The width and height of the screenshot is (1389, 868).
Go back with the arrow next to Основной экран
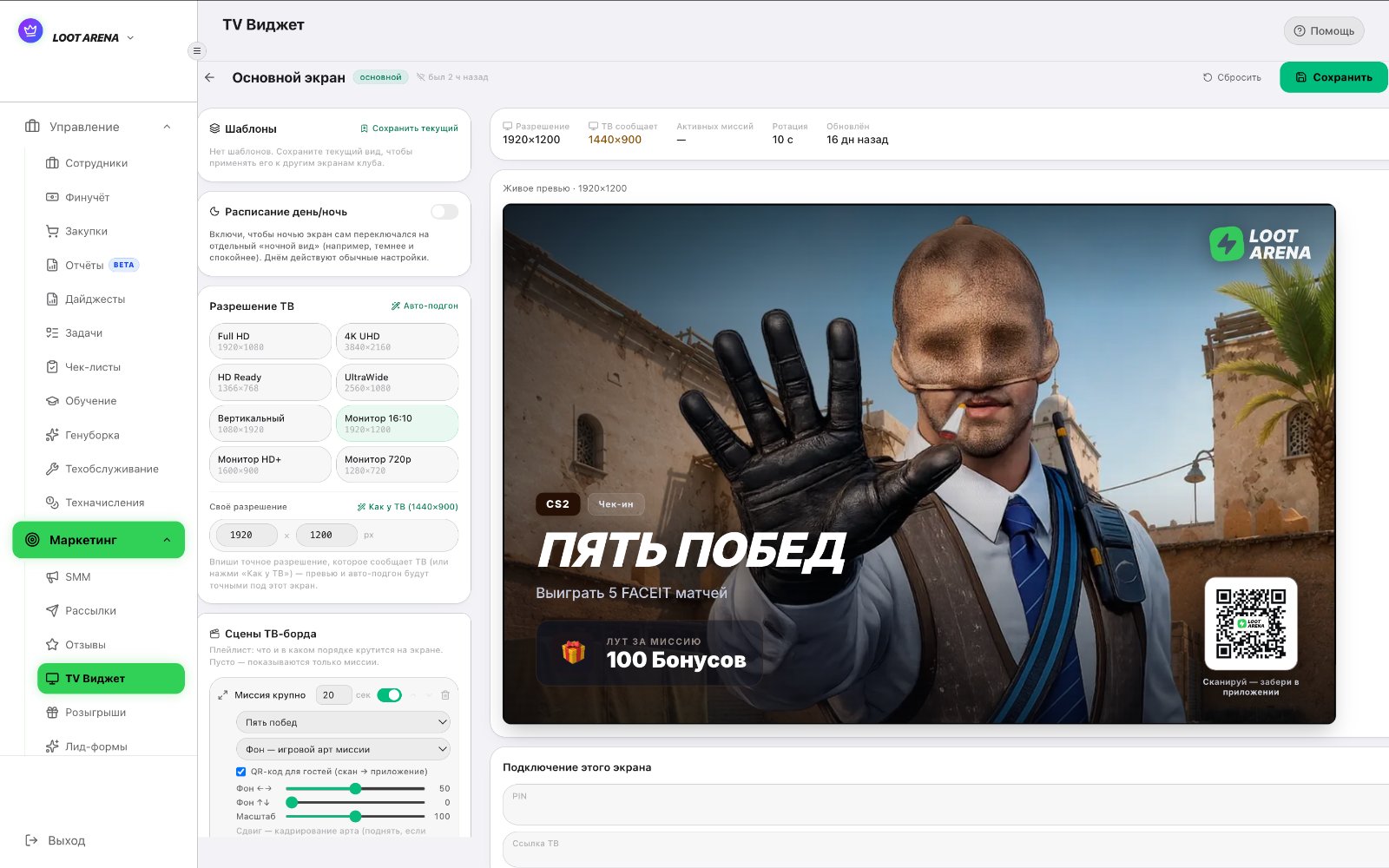click(210, 77)
